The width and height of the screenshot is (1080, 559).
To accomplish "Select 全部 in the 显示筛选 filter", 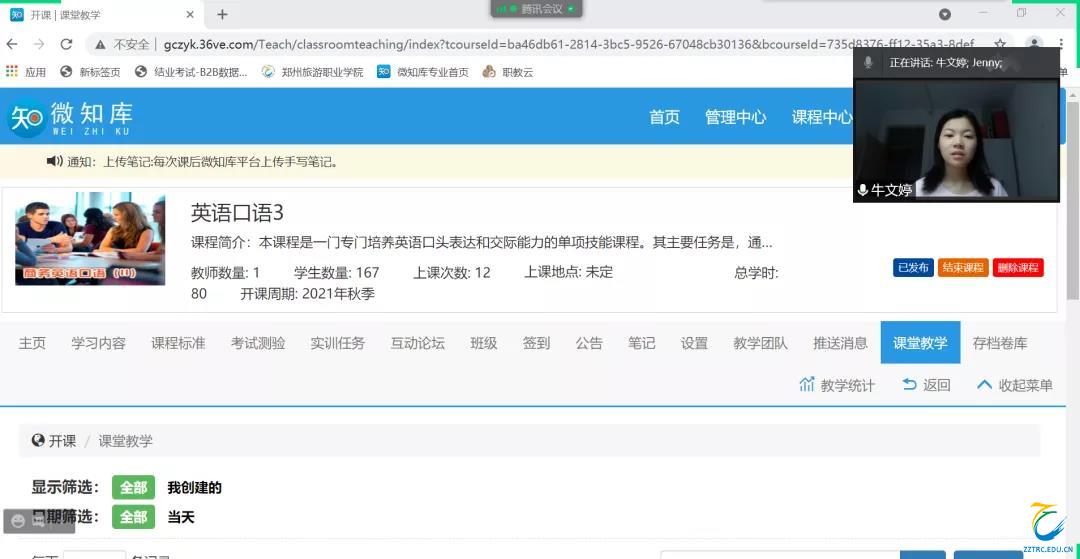I will coord(133,488).
